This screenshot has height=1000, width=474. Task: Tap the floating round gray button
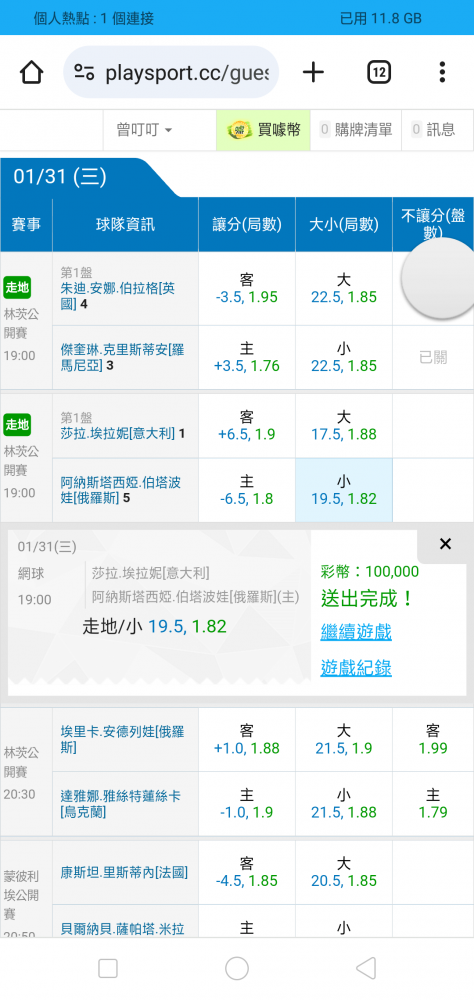coord(438,279)
